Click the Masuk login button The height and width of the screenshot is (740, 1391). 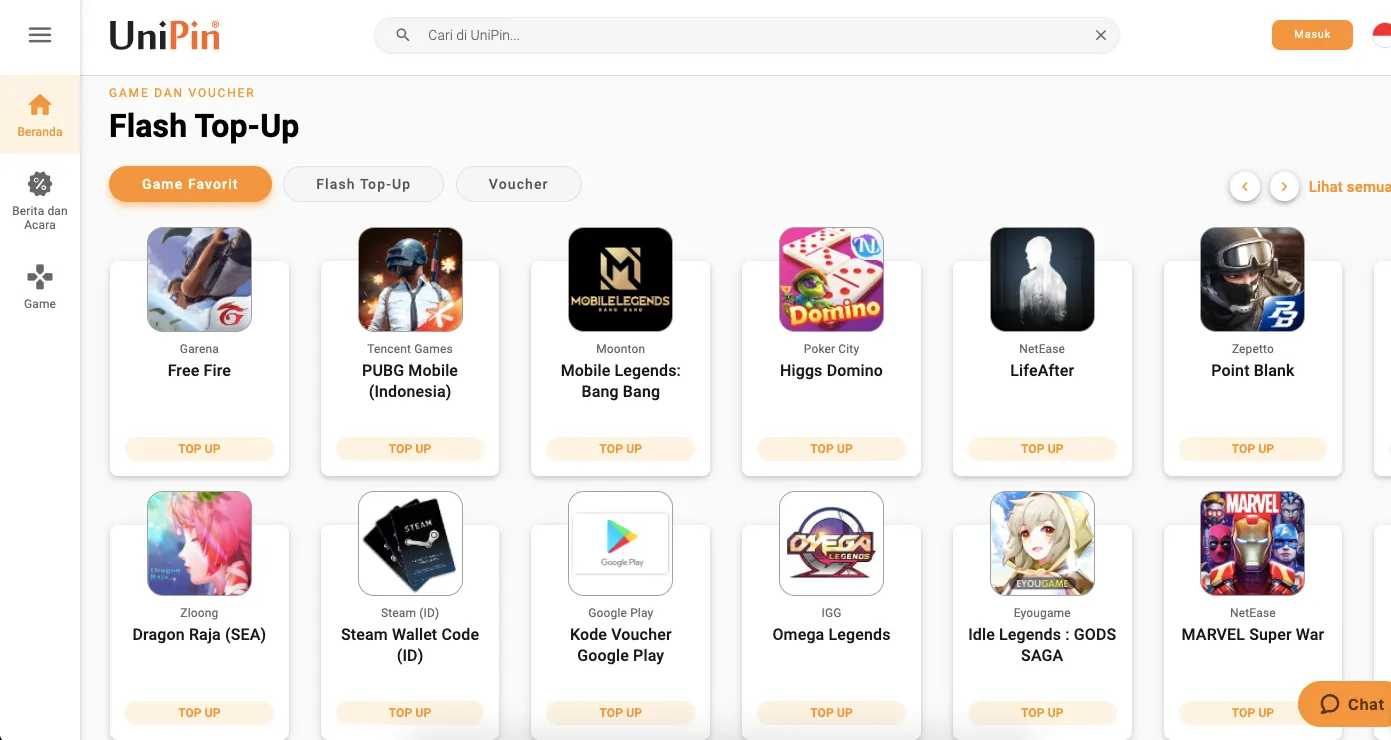click(x=1312, y=35)
